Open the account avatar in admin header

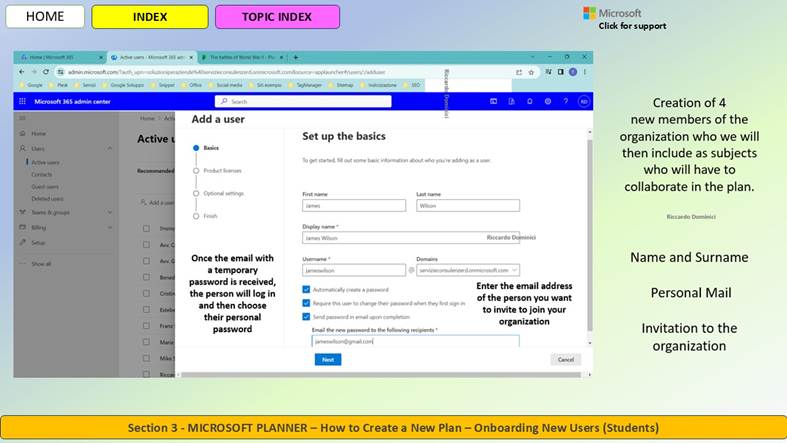[x=584, y=101]
